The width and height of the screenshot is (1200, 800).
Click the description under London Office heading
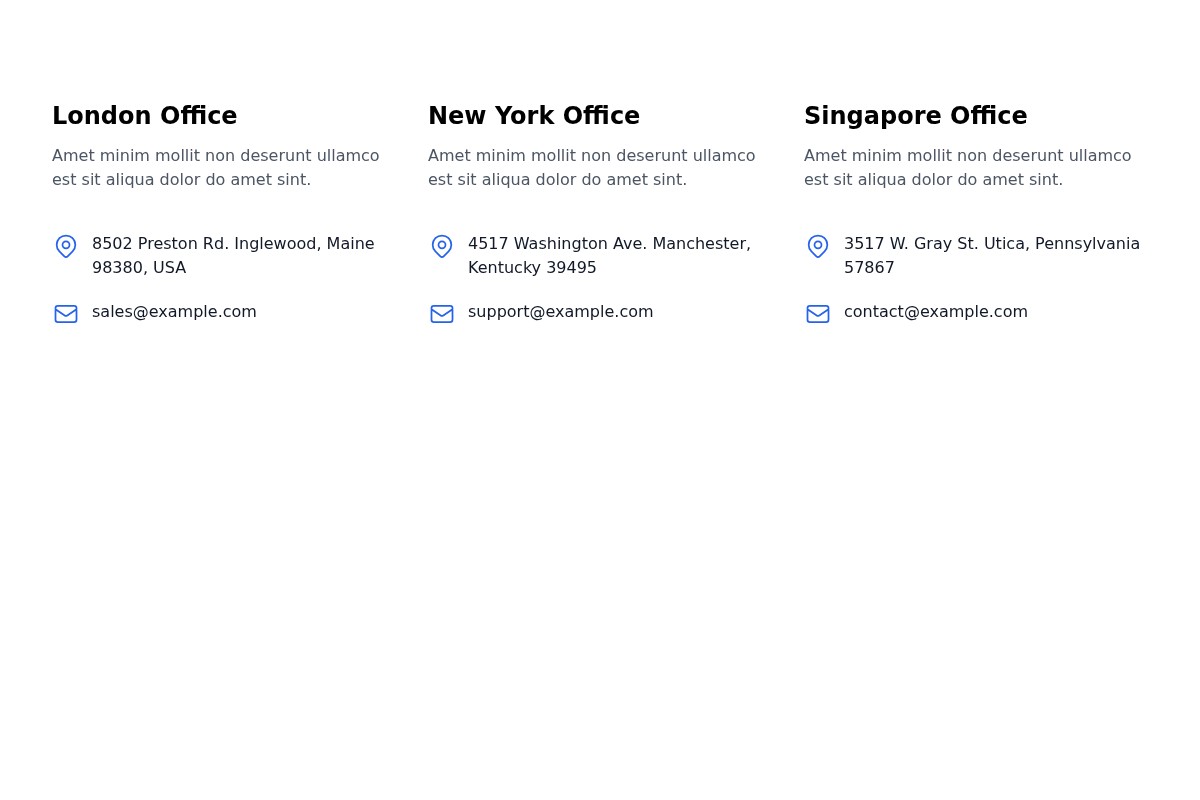215,168
